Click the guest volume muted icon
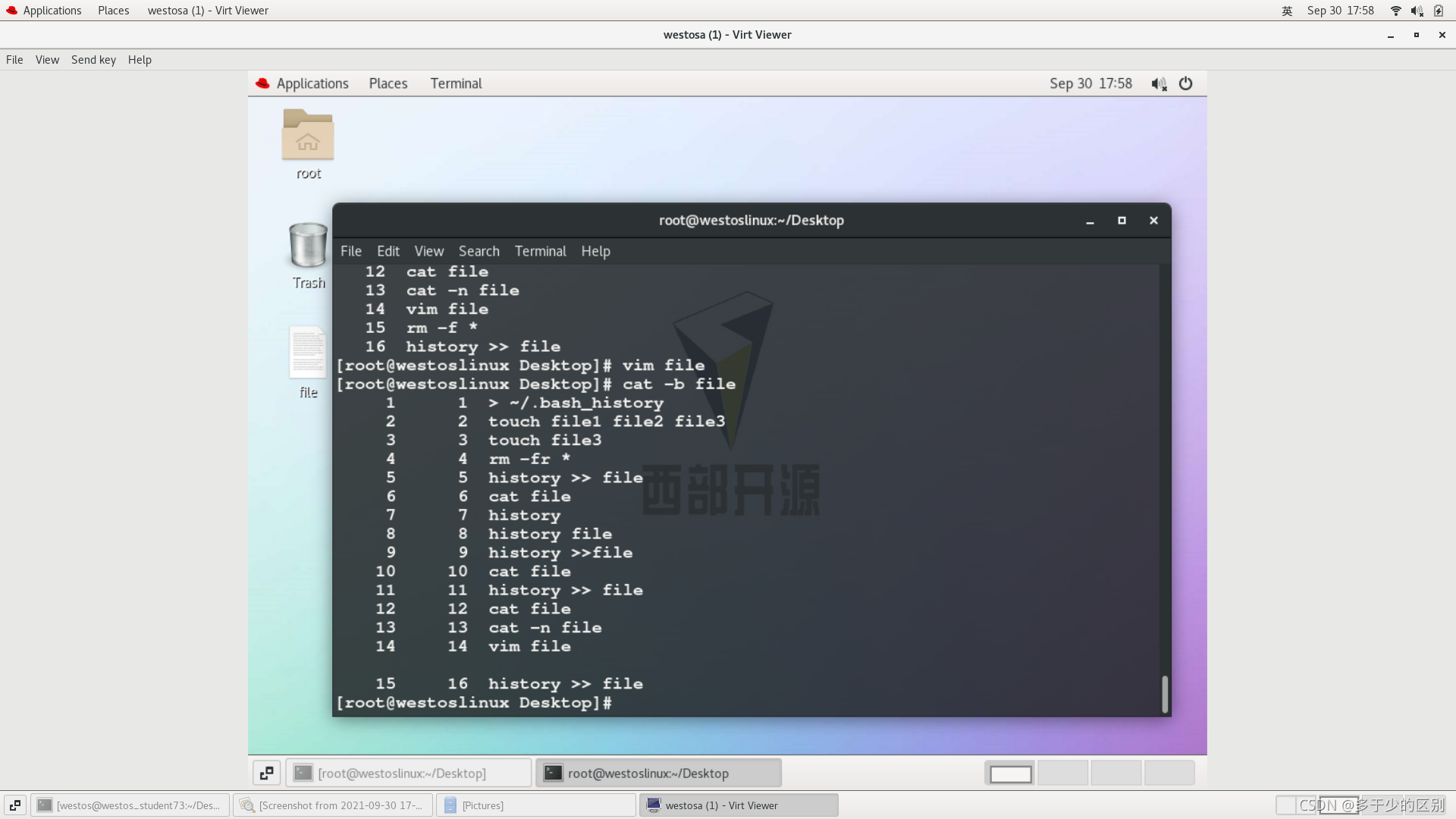Screen dimensions: 1456x819 [1159, 83]
